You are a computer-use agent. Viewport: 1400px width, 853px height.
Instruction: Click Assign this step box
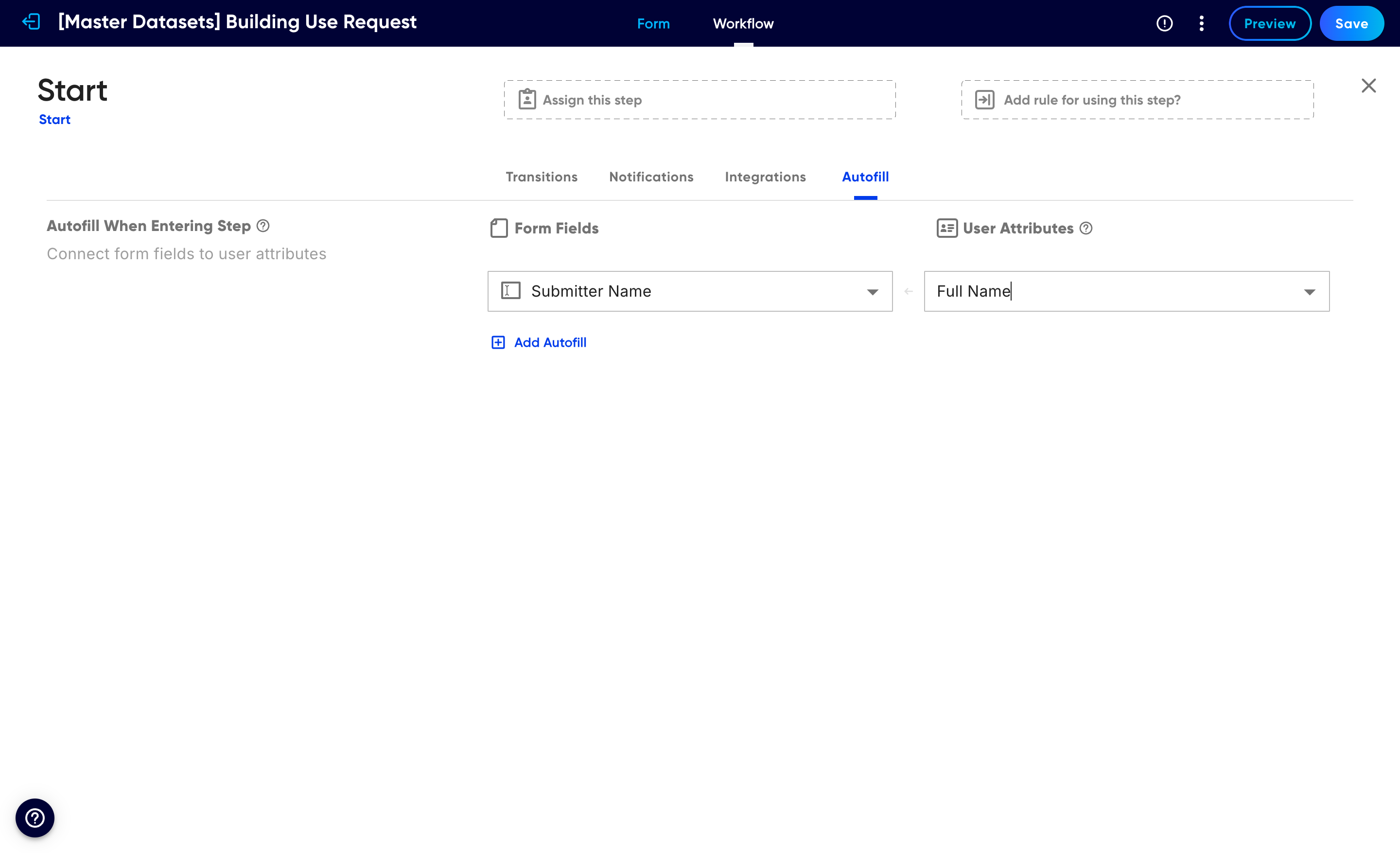[700, 99]
